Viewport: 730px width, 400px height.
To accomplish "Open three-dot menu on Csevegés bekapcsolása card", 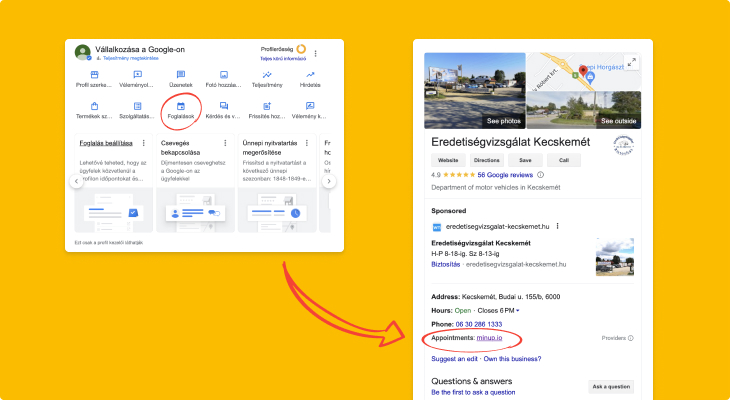I will point(225,143).
